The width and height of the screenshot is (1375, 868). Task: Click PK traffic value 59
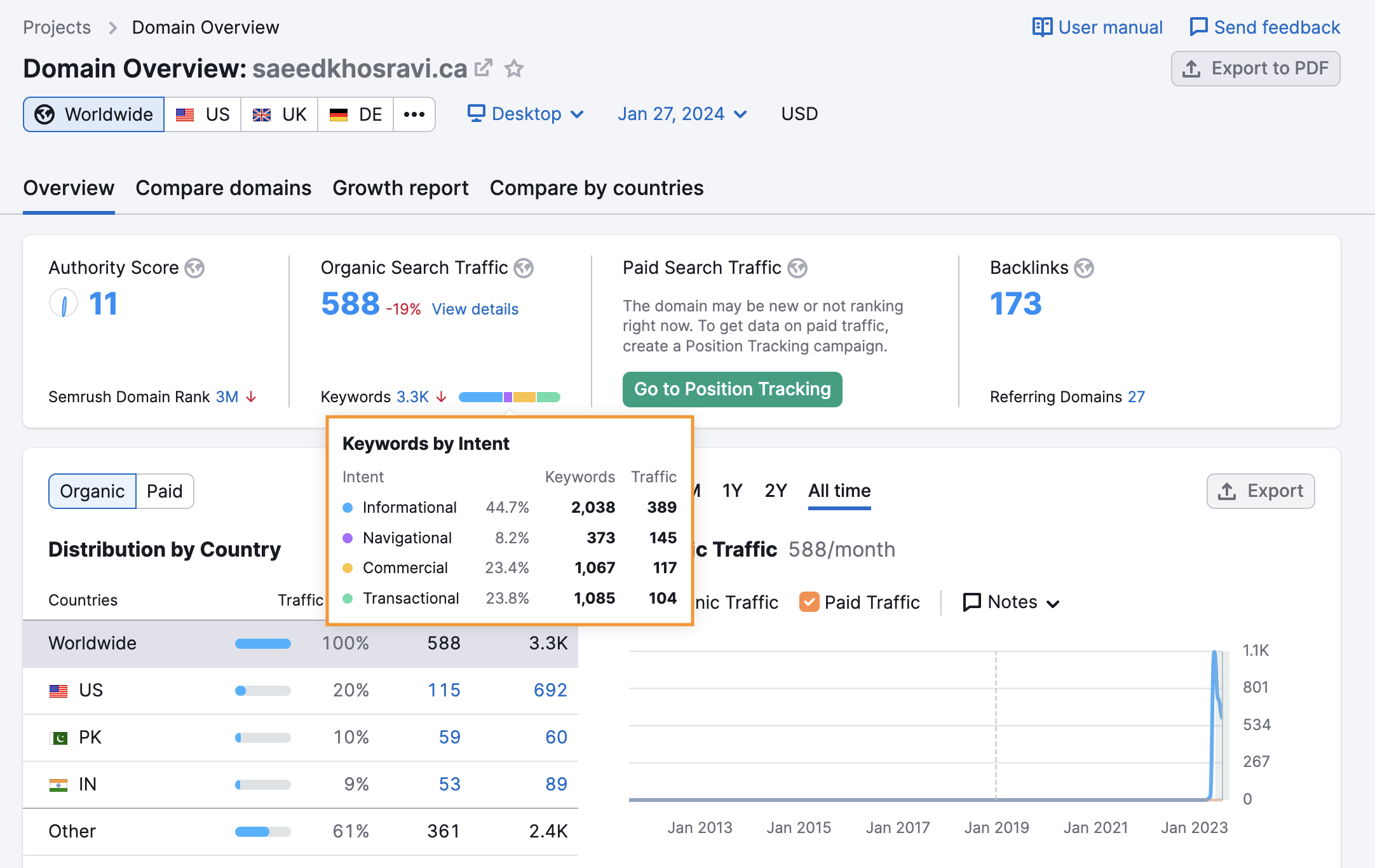click(450, 738)
